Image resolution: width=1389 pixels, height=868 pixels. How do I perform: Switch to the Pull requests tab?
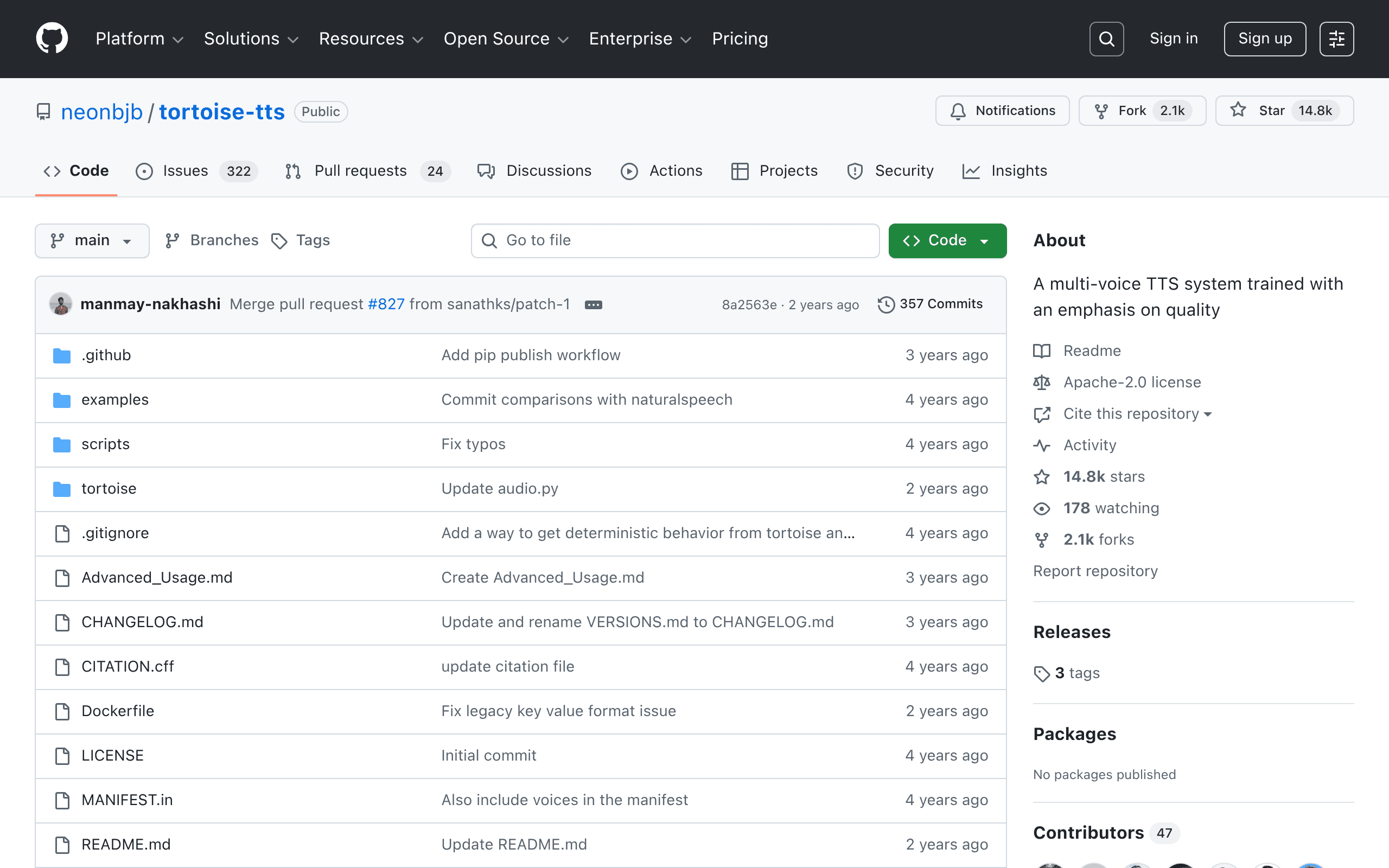click(368, 171)
